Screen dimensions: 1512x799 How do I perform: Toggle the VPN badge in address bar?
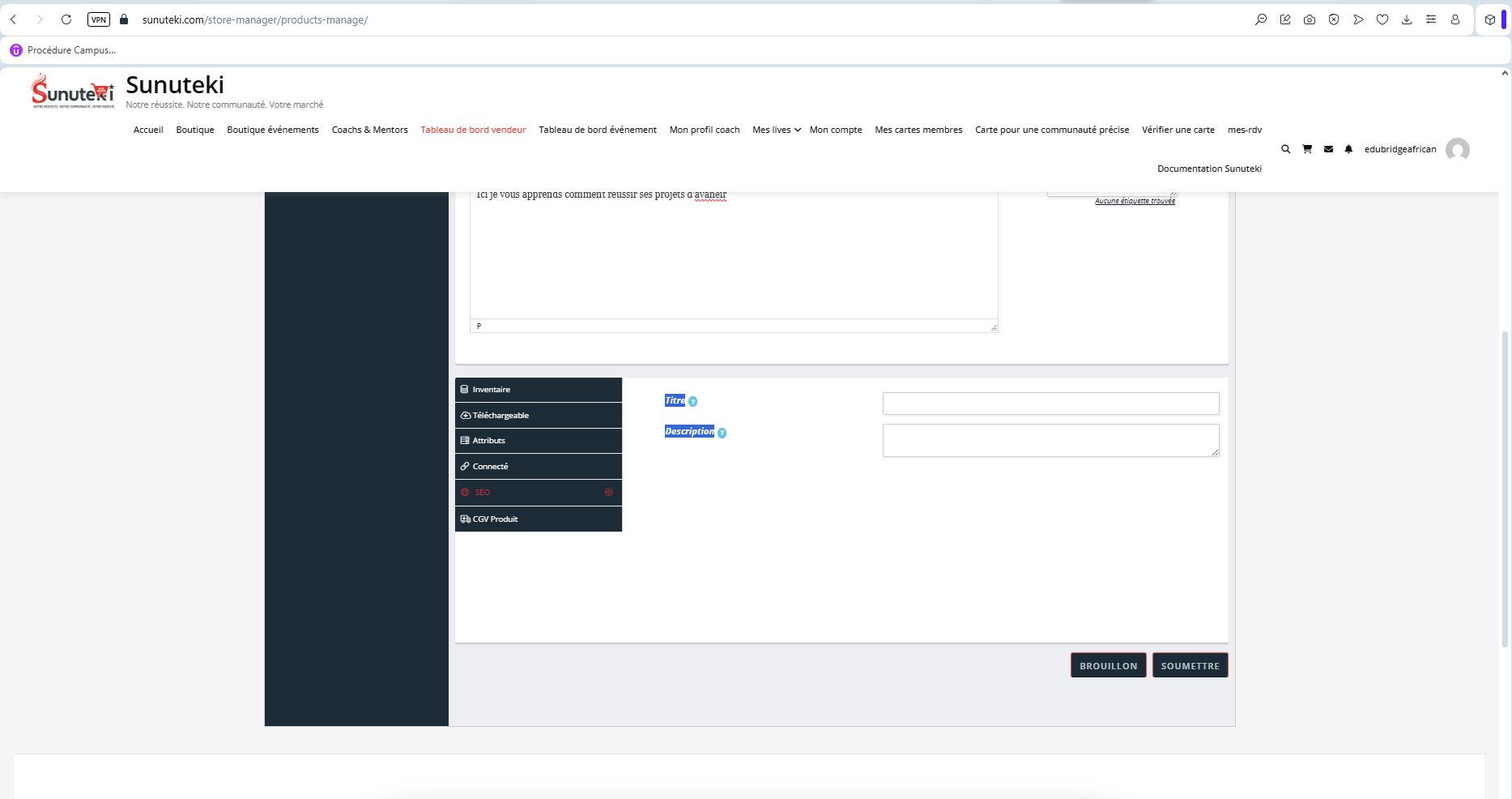99,19
